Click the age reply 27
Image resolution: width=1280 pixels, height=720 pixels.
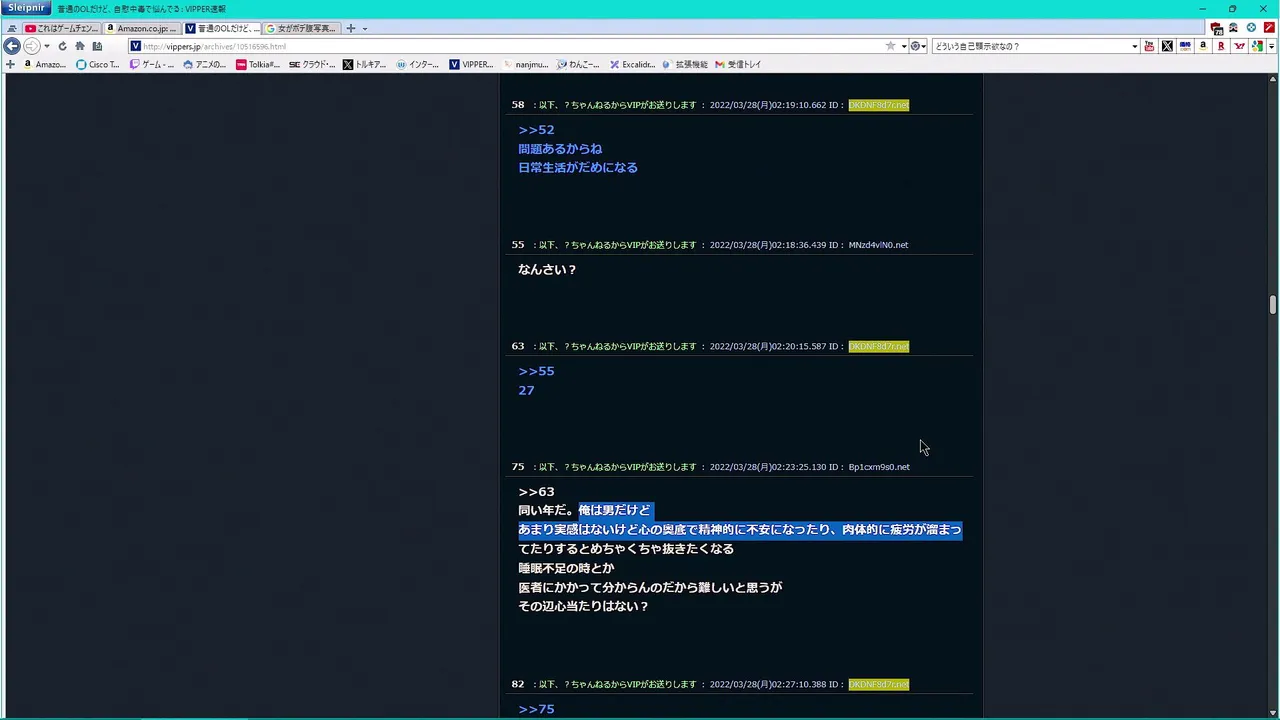click(x=526, y=390)
